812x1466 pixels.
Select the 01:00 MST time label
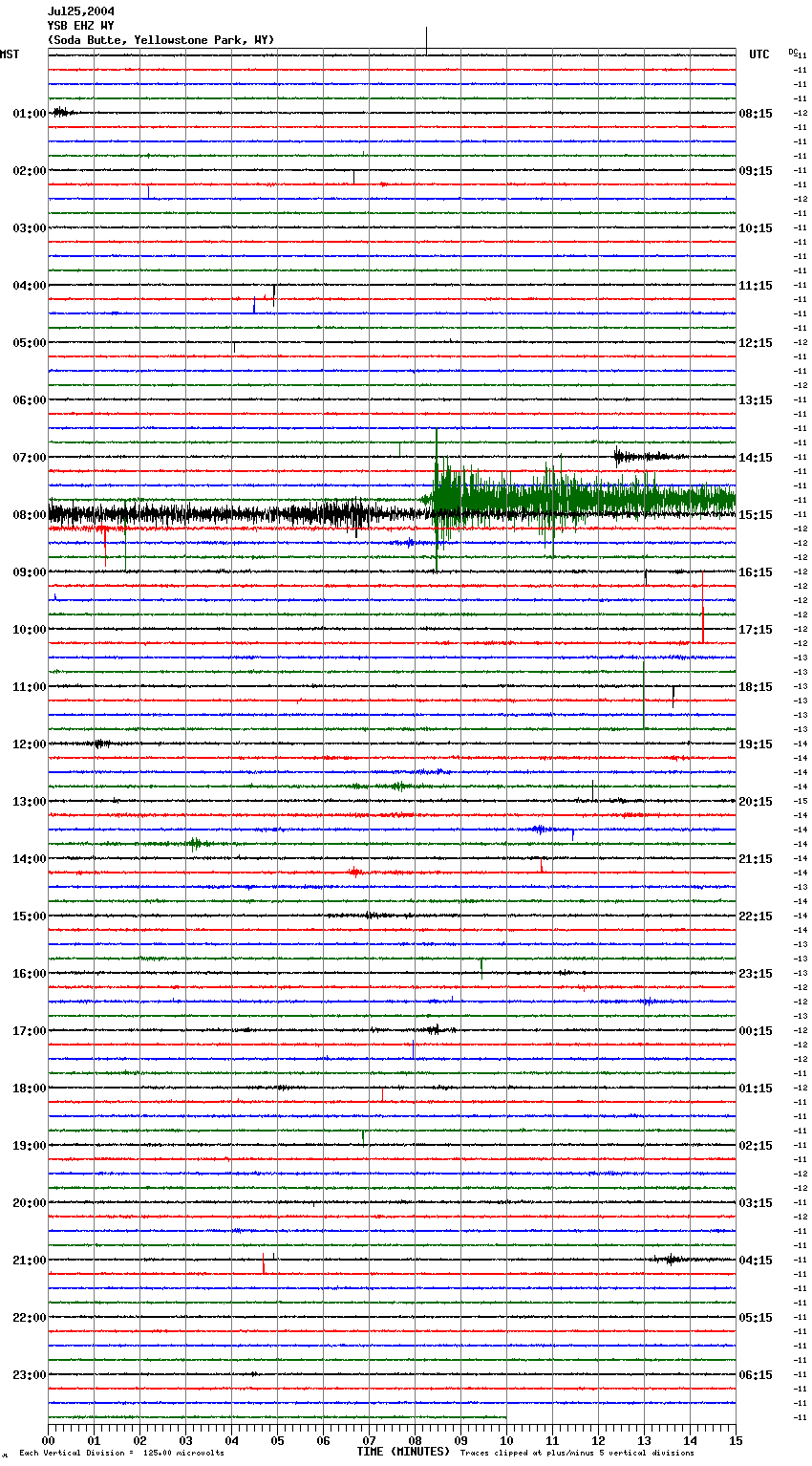point(30,114)
